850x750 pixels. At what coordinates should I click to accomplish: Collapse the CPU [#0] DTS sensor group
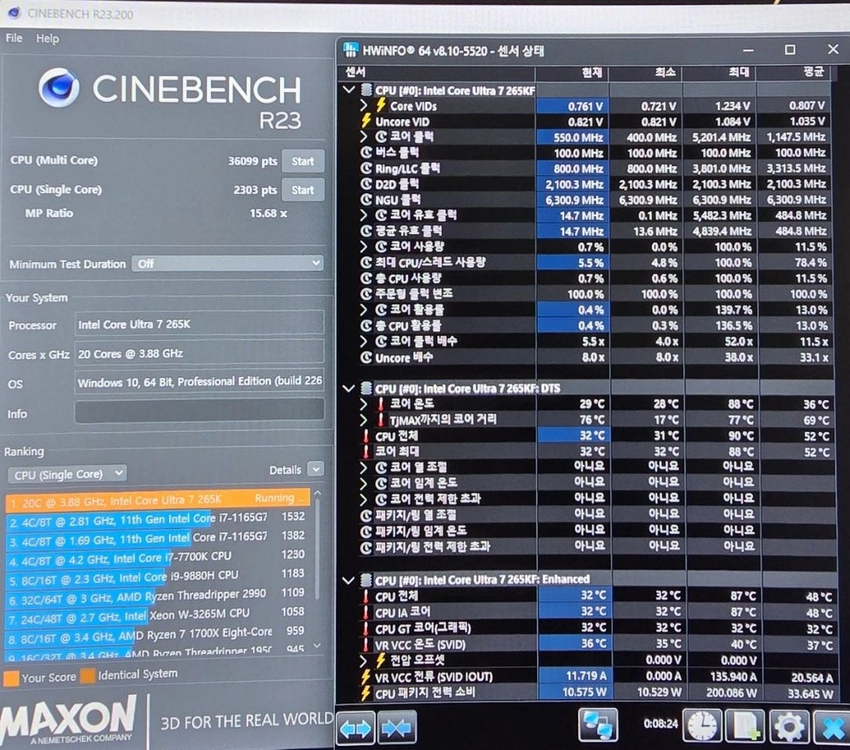point(349,388)
